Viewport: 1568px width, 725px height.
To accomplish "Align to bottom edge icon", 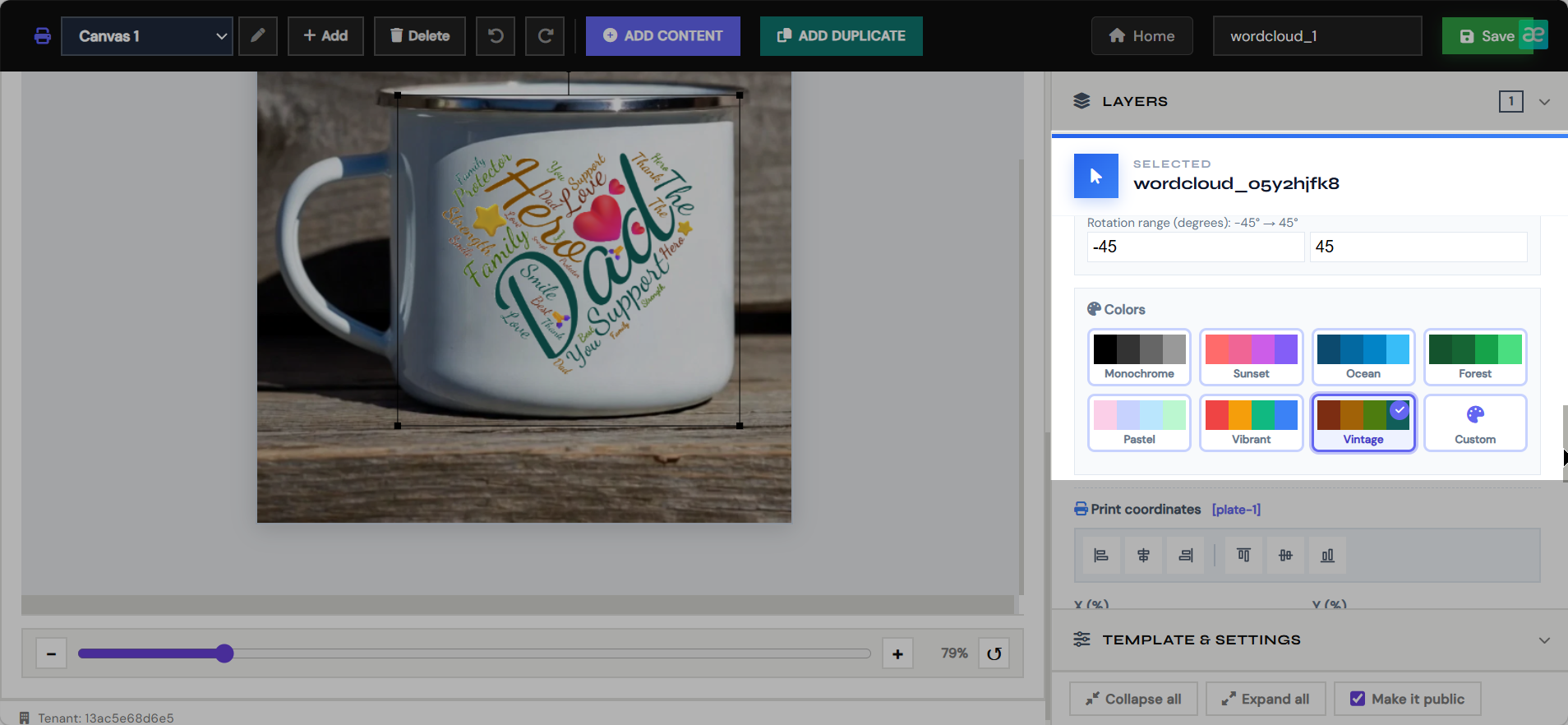I will [1327, 556].
